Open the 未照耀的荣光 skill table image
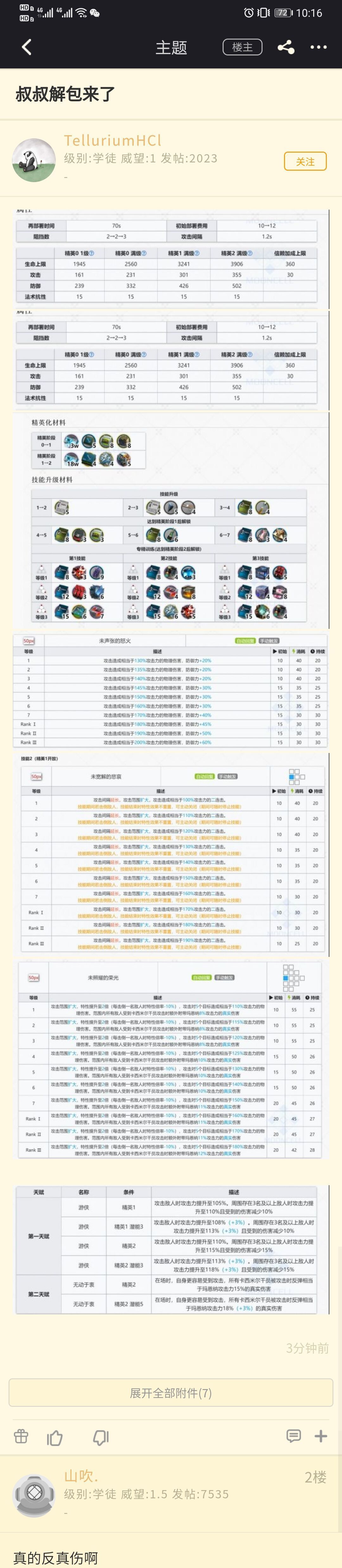Image resolution: width=342 pixels, height=1568 pixels. click(x=171, y=1059)
